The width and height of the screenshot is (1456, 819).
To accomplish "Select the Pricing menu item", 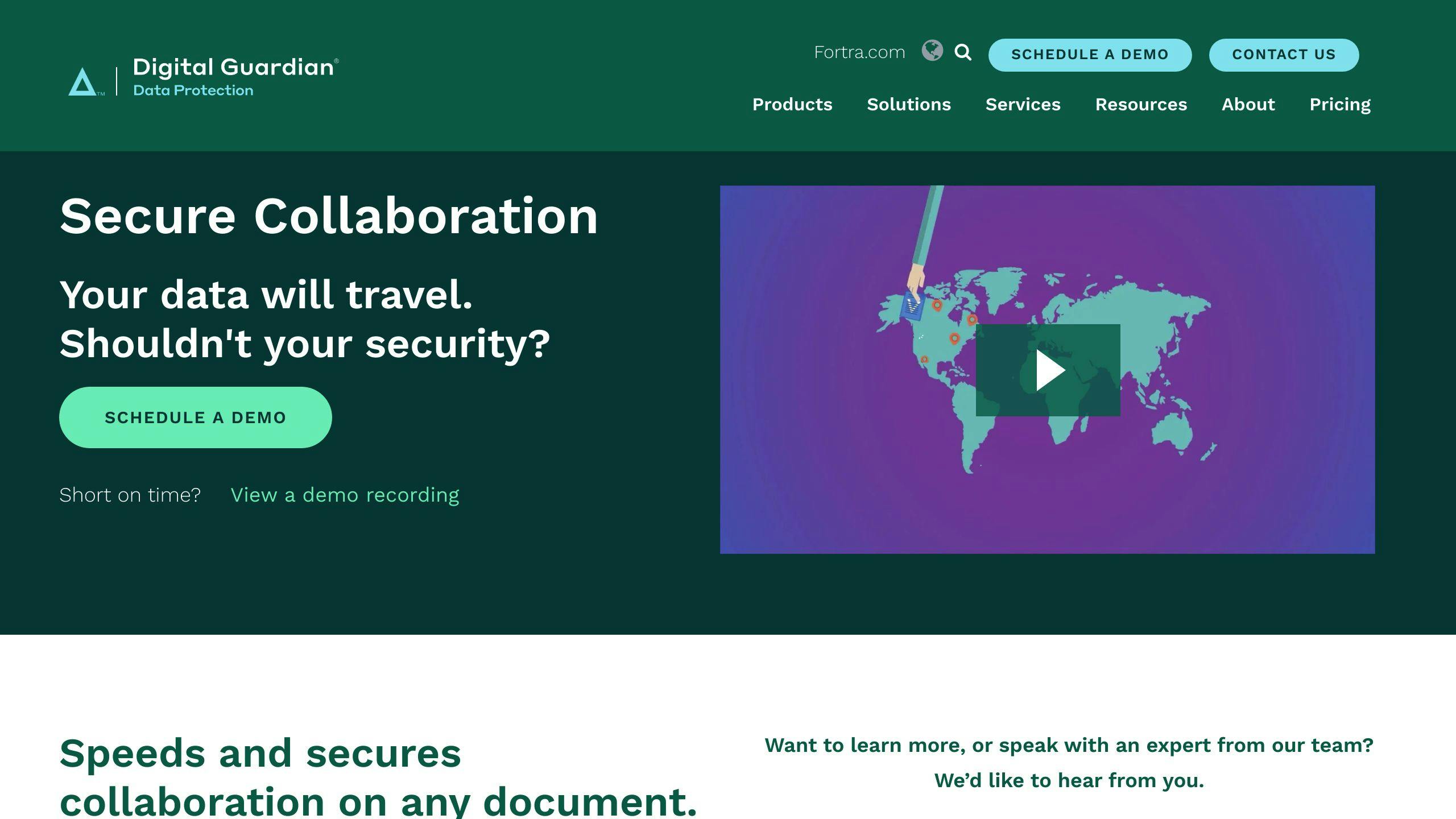I will 1340,104.
